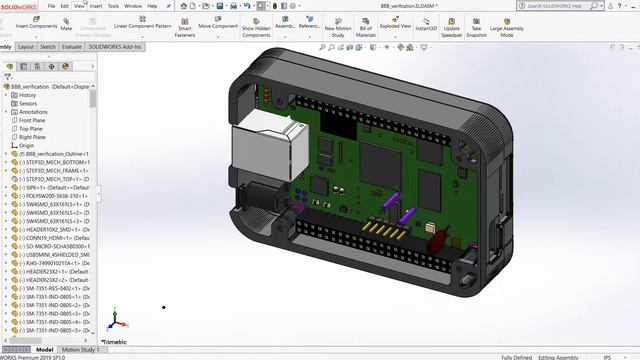Expand Insert Components dropdown arrow
The width and height of the screenshot is (640, 360).
pos(36,37)
